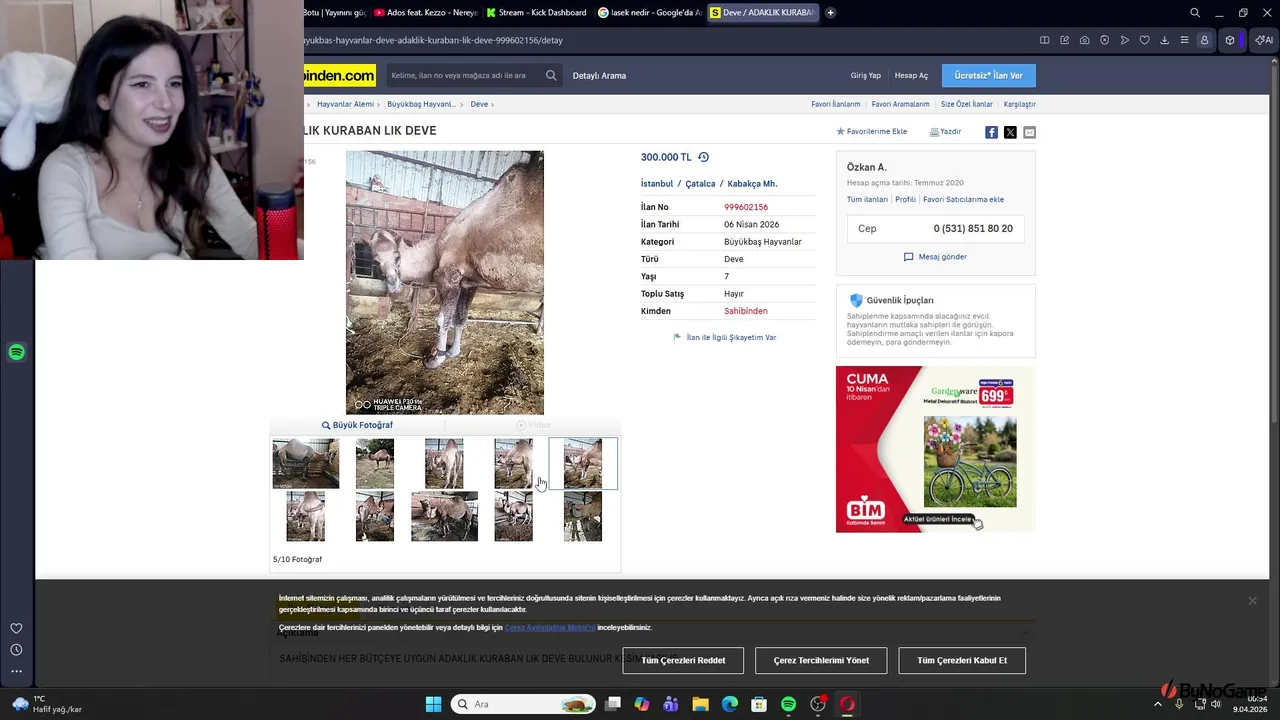Click the İstanbul location link

[x=657, y=184]
